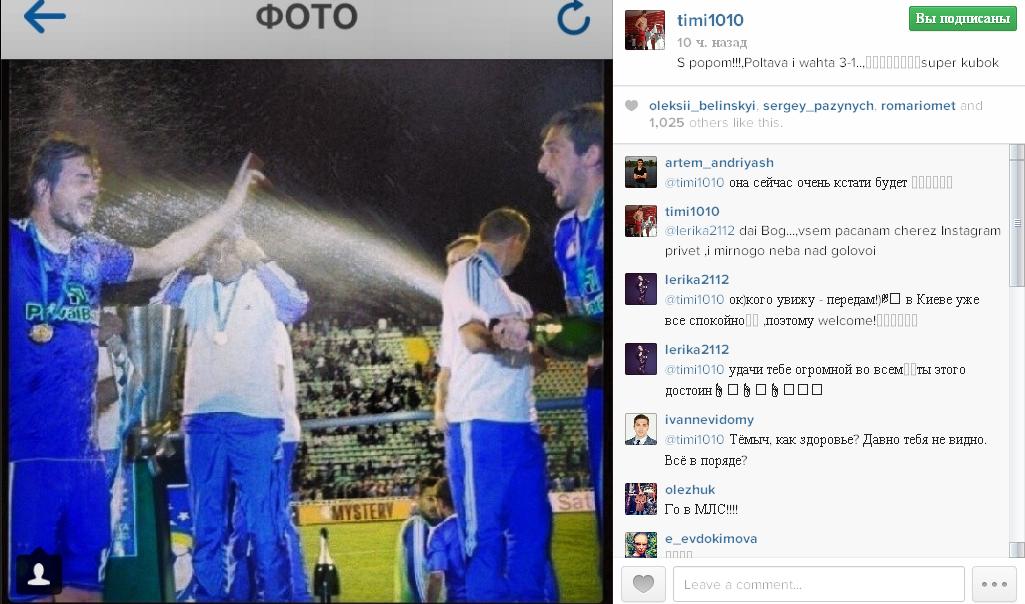Open the timi1010 username link at top

click(710, 20)
